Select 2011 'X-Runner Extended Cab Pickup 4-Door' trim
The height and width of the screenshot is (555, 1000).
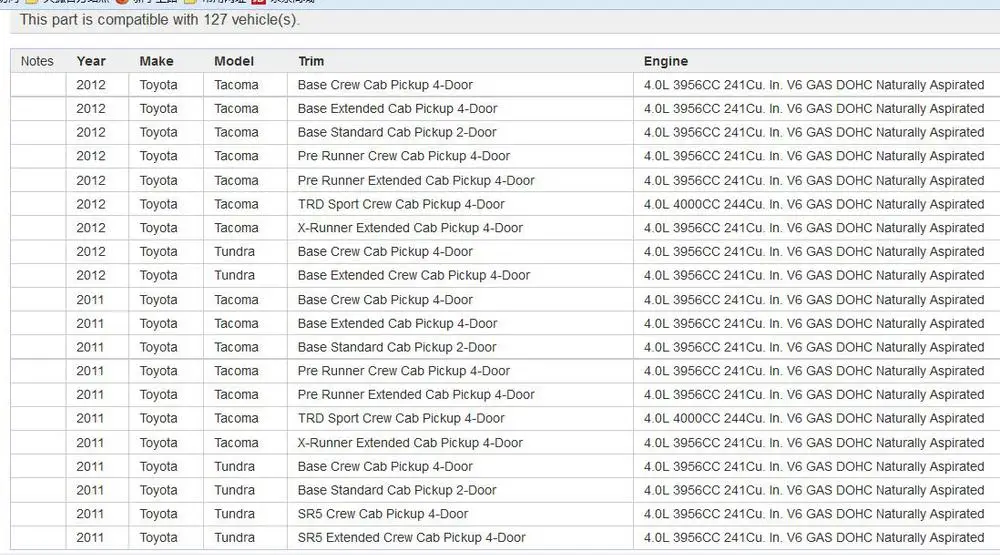(x=410, y=443)
